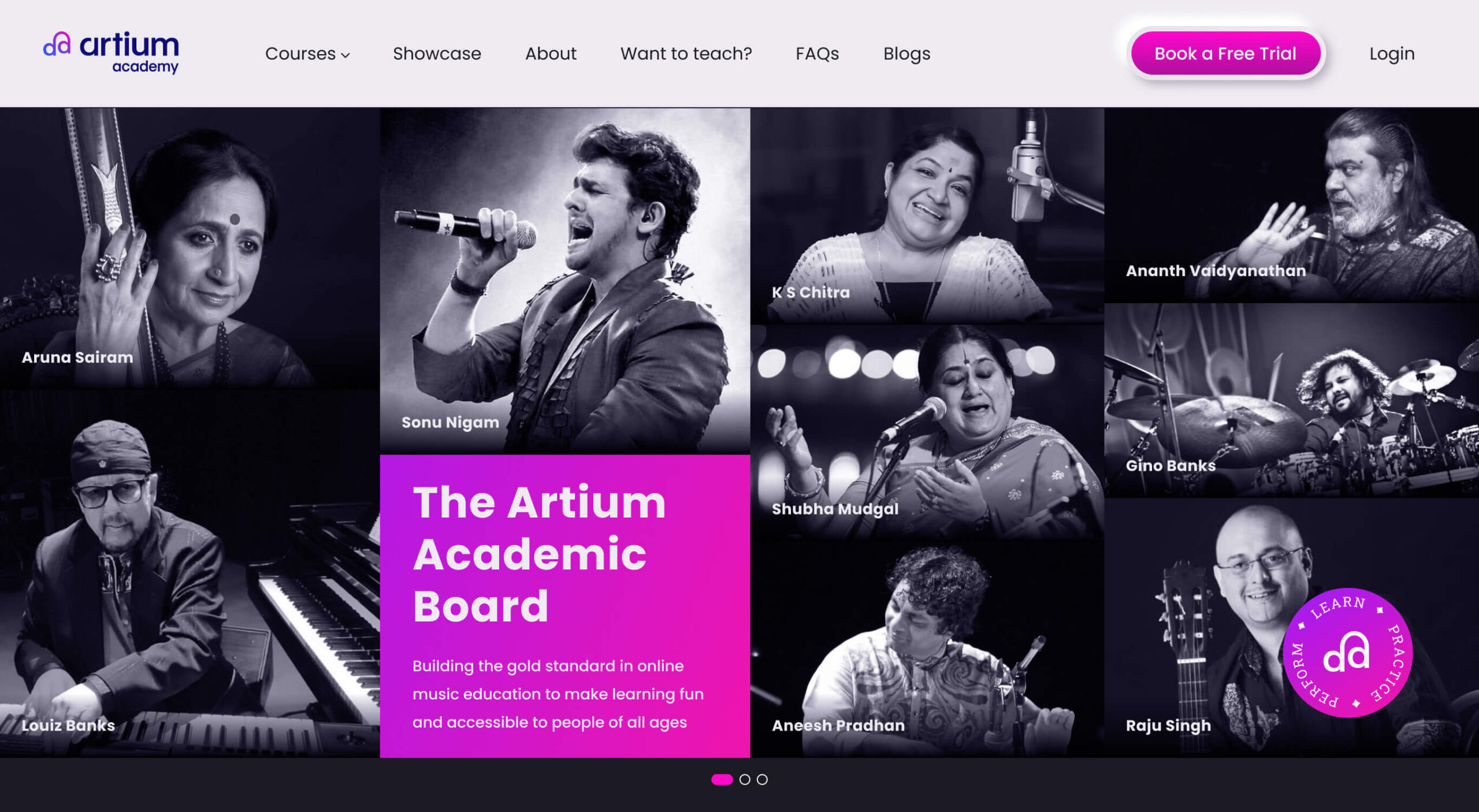The width and height of the screenshot is (1479, 812).
Task: Click the Login link
Action: point(1392,53)
